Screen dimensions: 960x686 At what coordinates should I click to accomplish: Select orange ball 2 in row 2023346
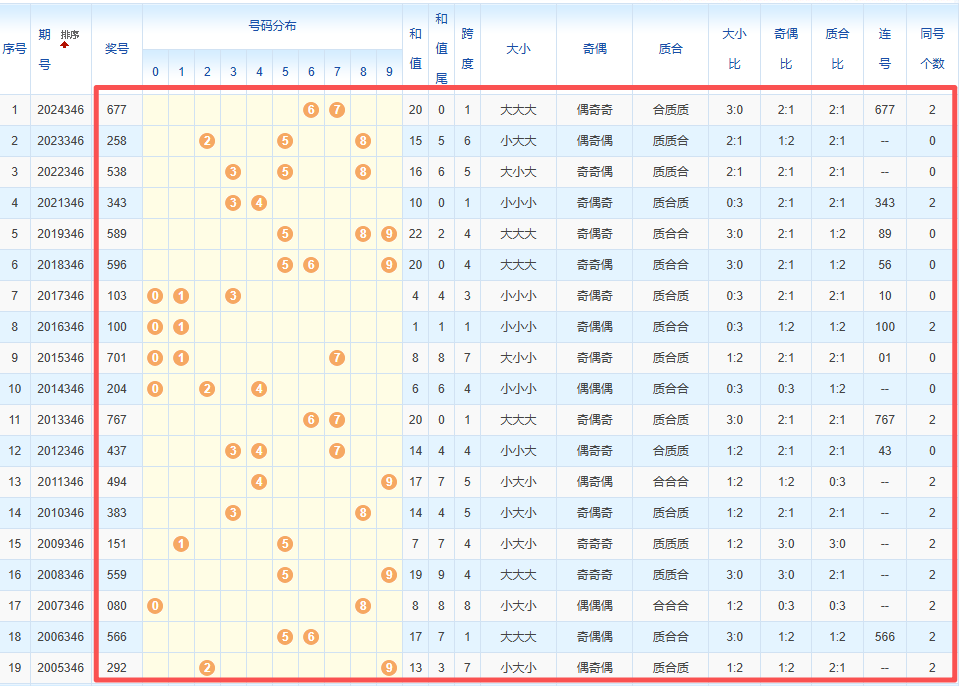pyautogui.click(x=207, y=141)
